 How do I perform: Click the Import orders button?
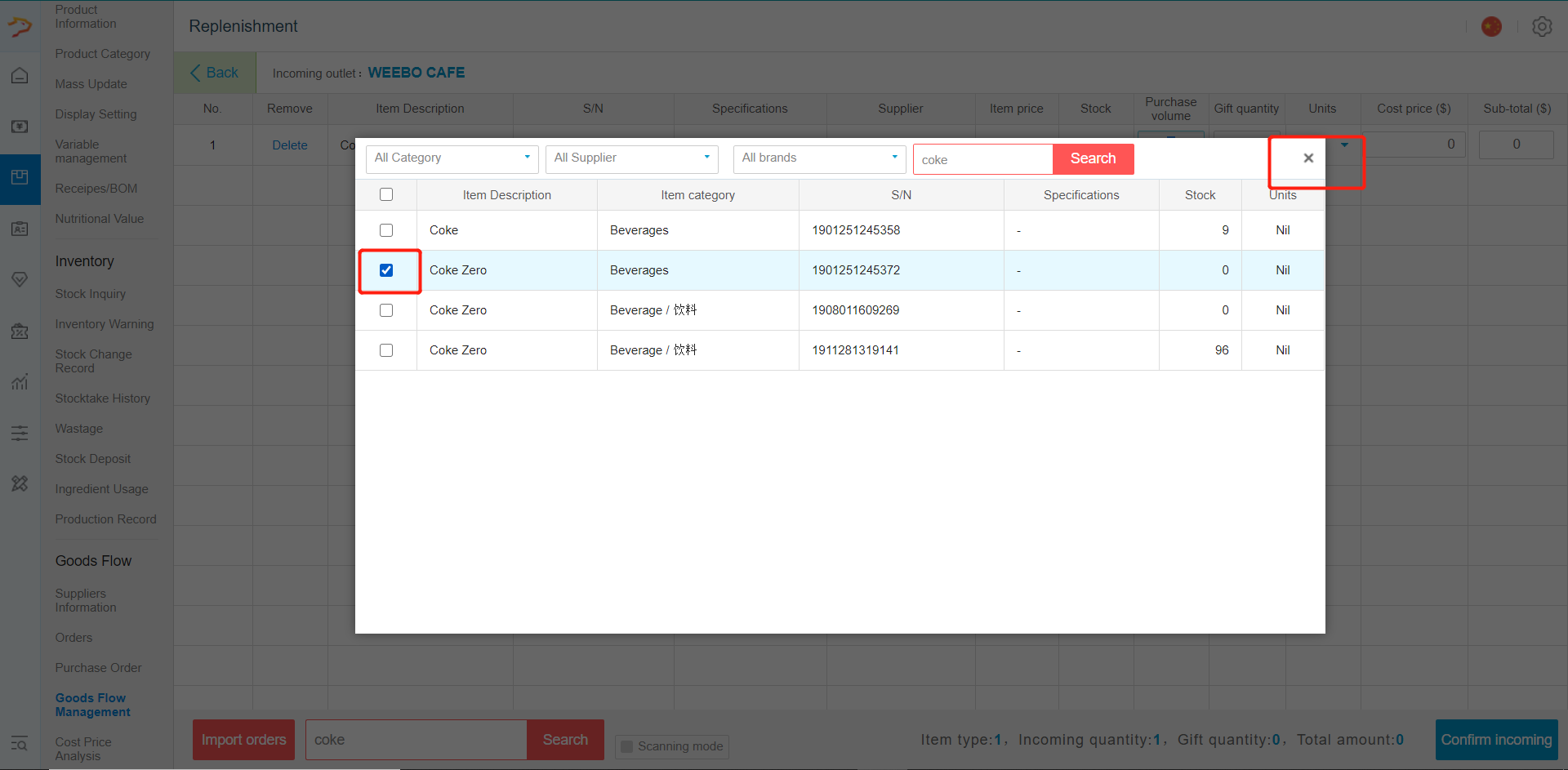tap(243, 740)
